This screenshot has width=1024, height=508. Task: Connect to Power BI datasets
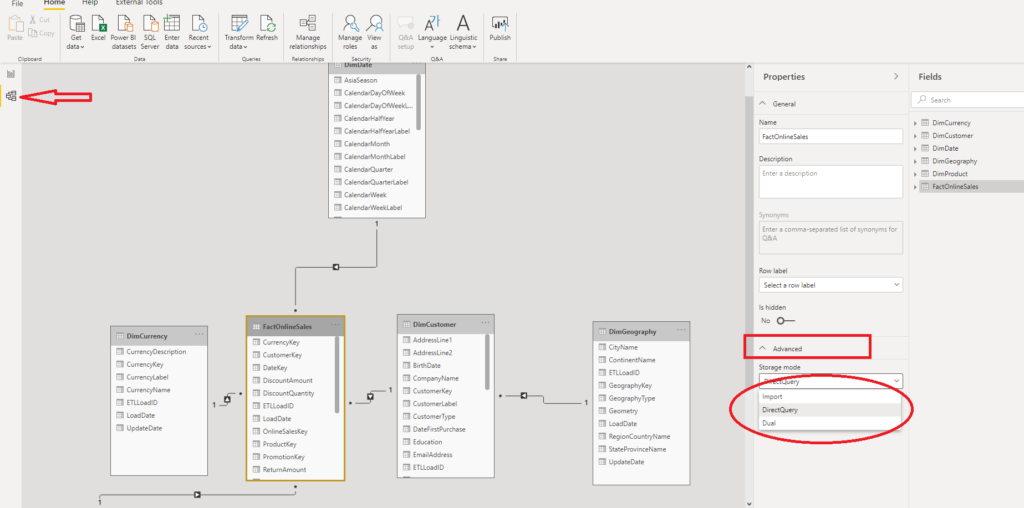(x=123, y=33)
